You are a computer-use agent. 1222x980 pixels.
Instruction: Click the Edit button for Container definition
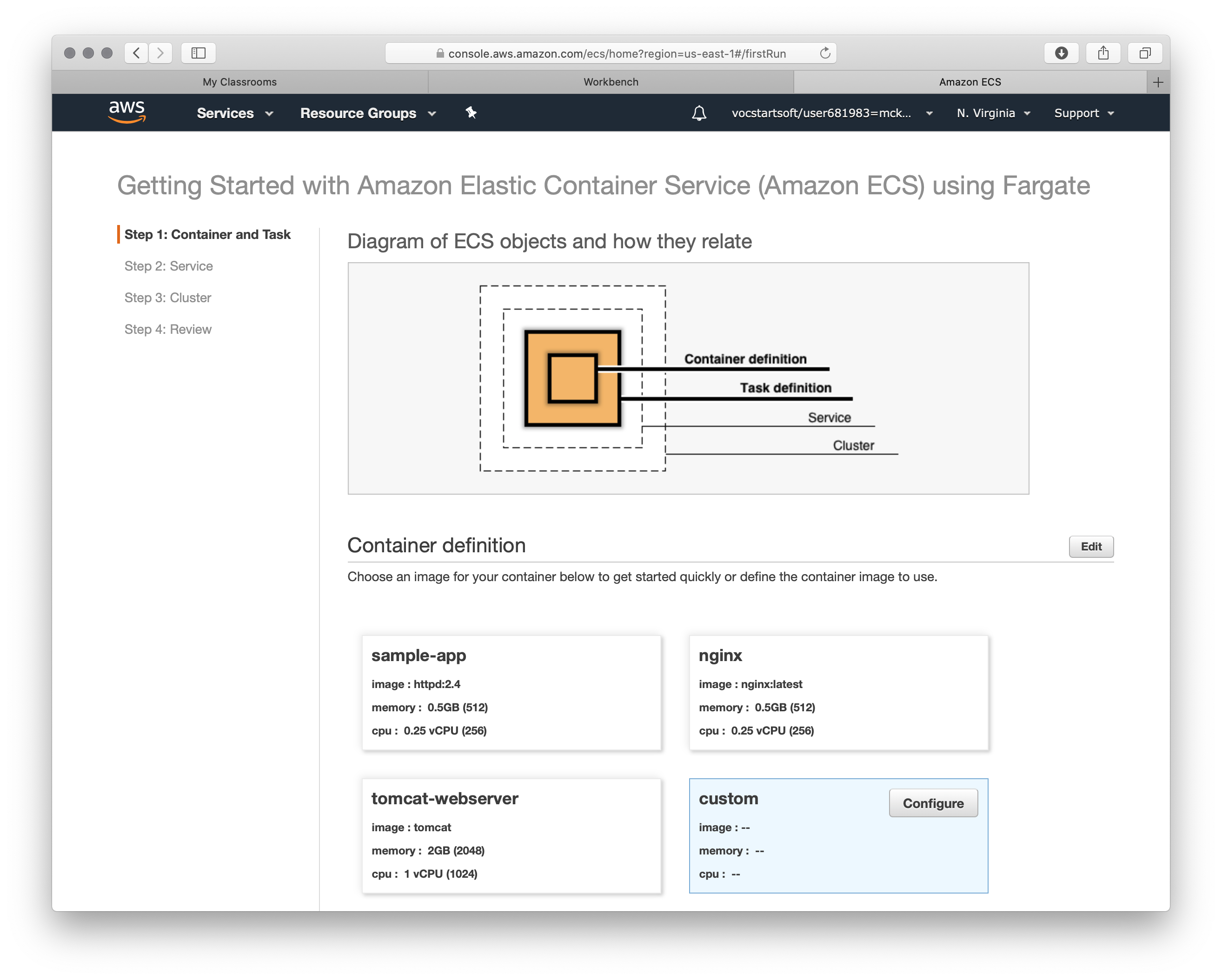coord(1091,546)
